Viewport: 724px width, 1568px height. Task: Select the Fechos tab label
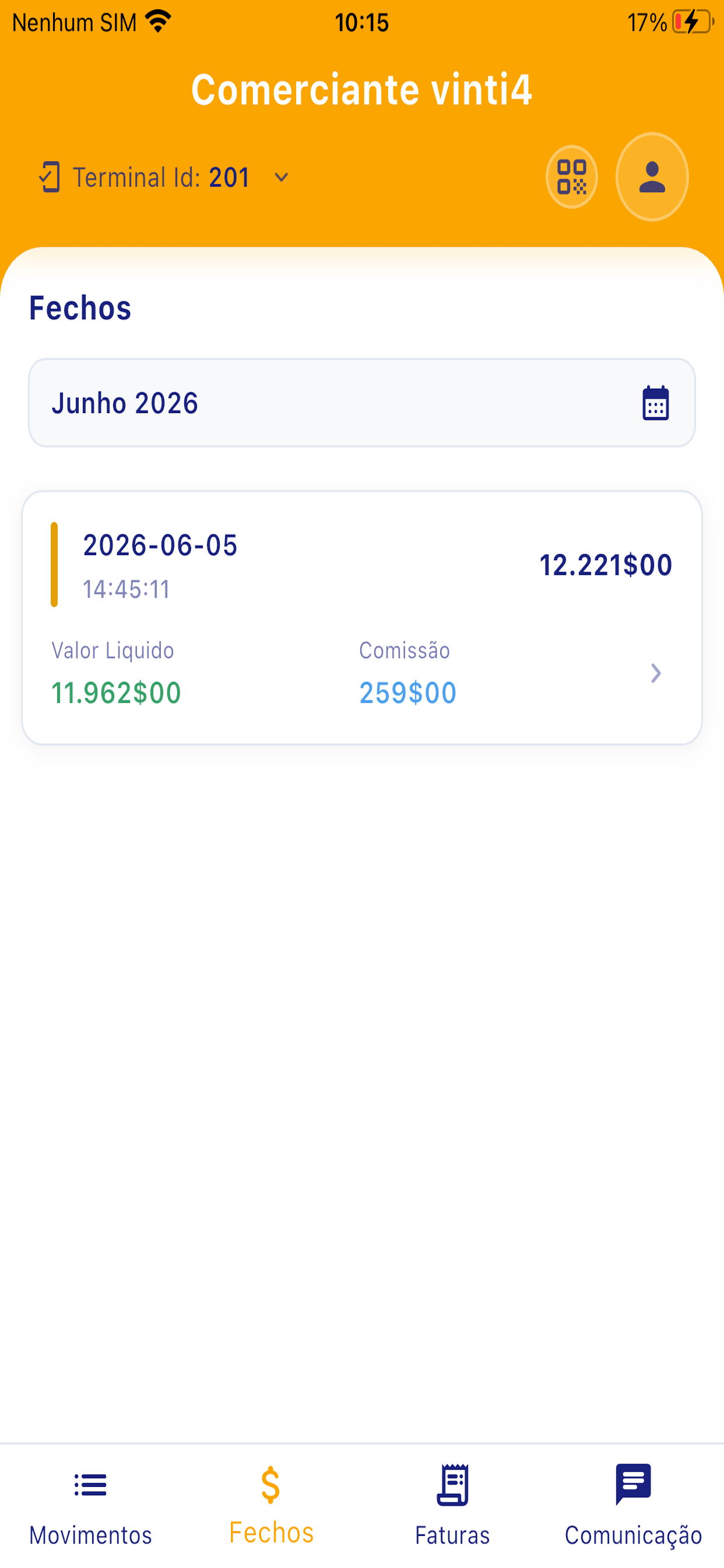[271, 1532]
